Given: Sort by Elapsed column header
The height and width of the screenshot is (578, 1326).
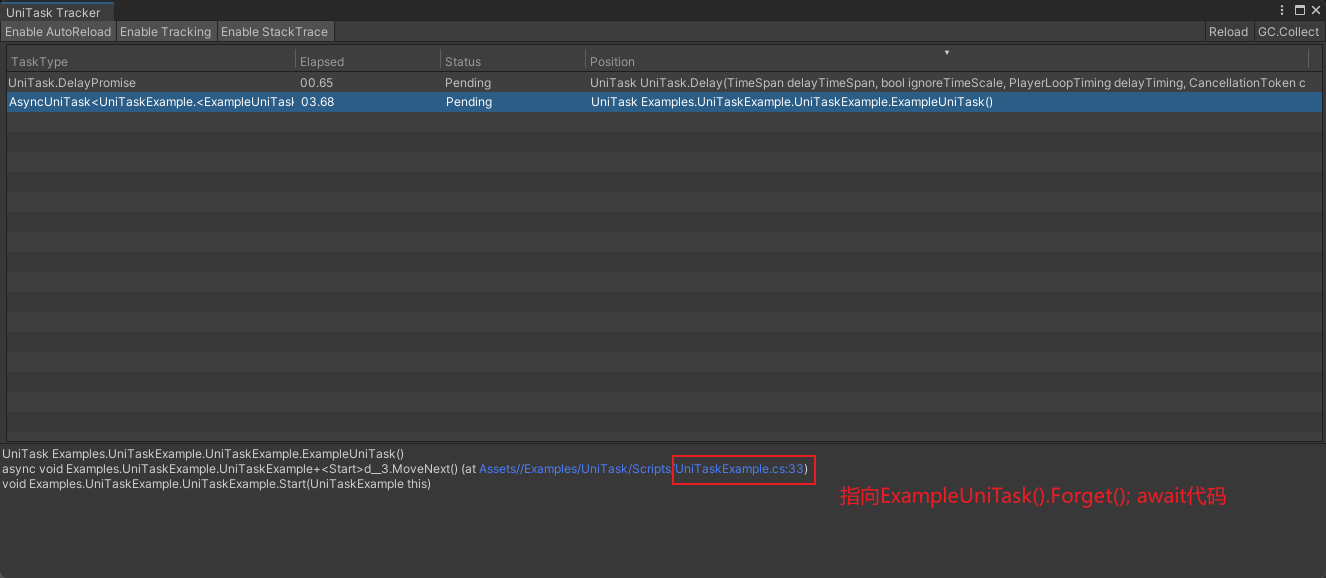Looking at the screenshot, I should click(368, 61).
